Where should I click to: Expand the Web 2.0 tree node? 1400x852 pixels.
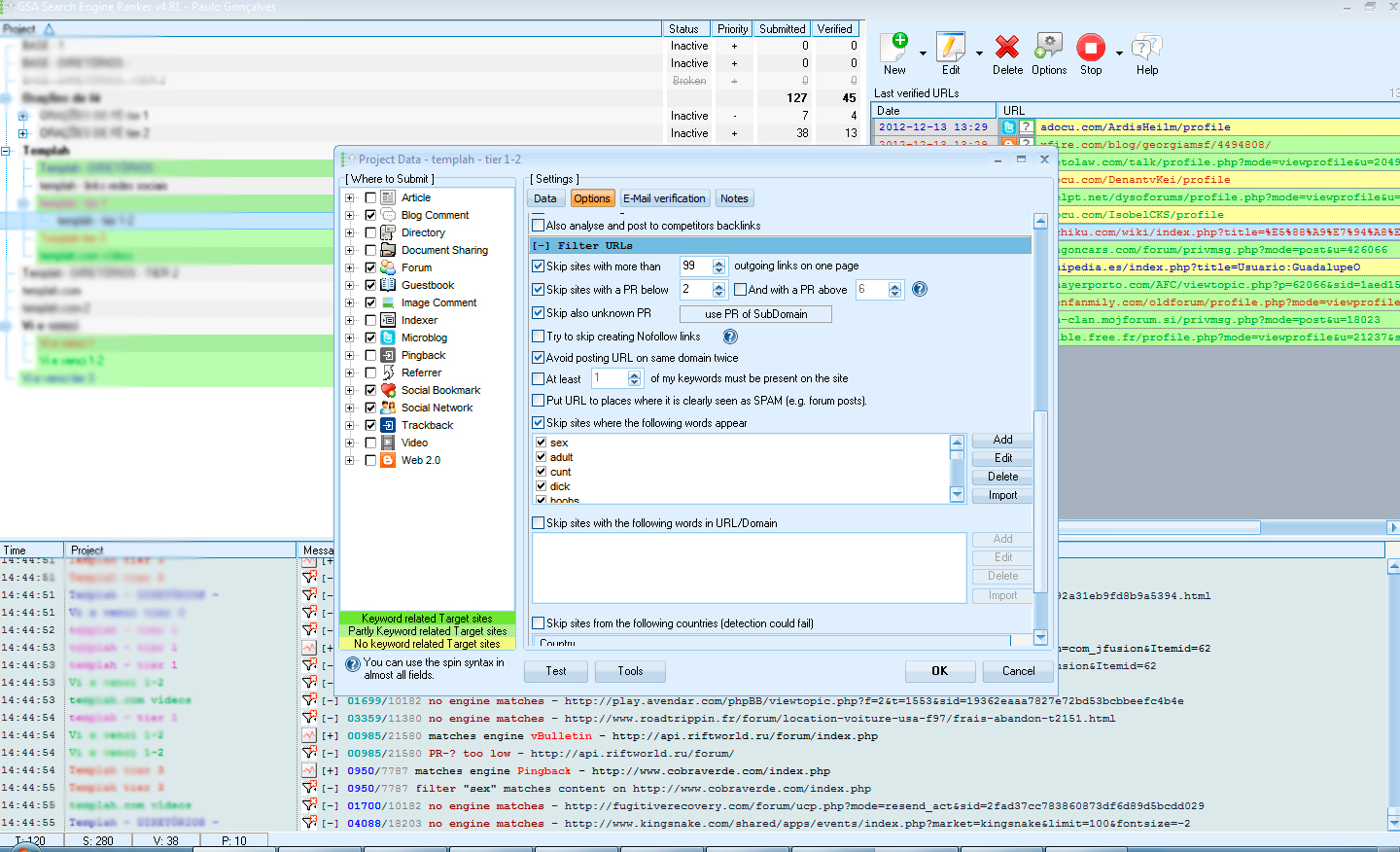[350, 460]
